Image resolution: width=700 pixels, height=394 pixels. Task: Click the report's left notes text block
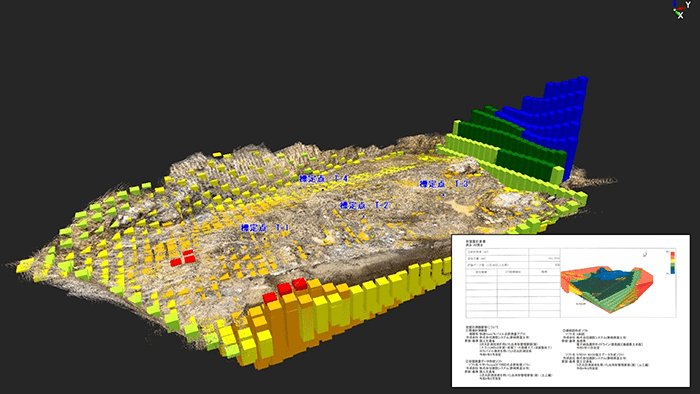[509, 354]
